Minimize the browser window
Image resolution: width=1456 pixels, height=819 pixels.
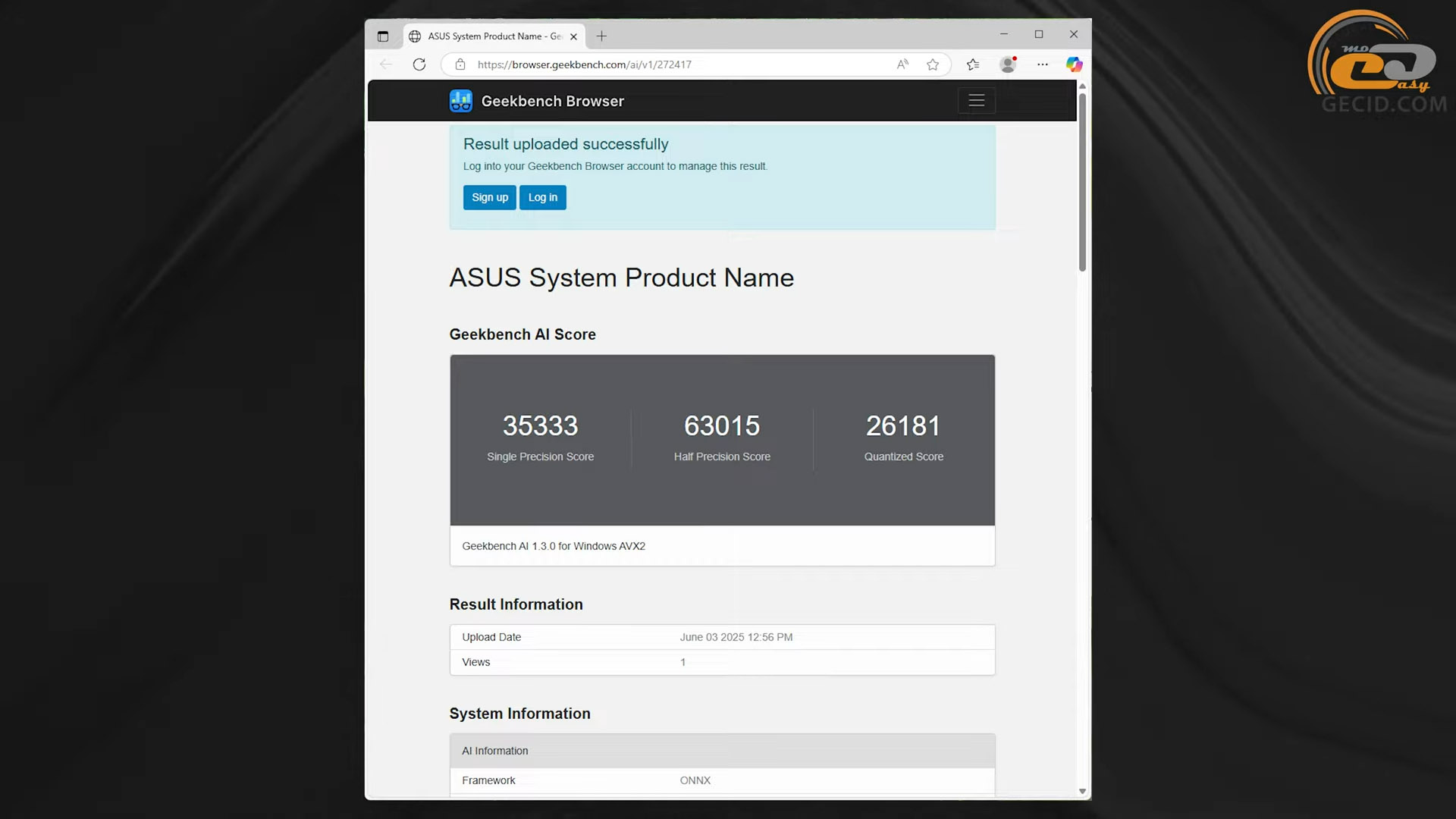tap(1004, 34)
